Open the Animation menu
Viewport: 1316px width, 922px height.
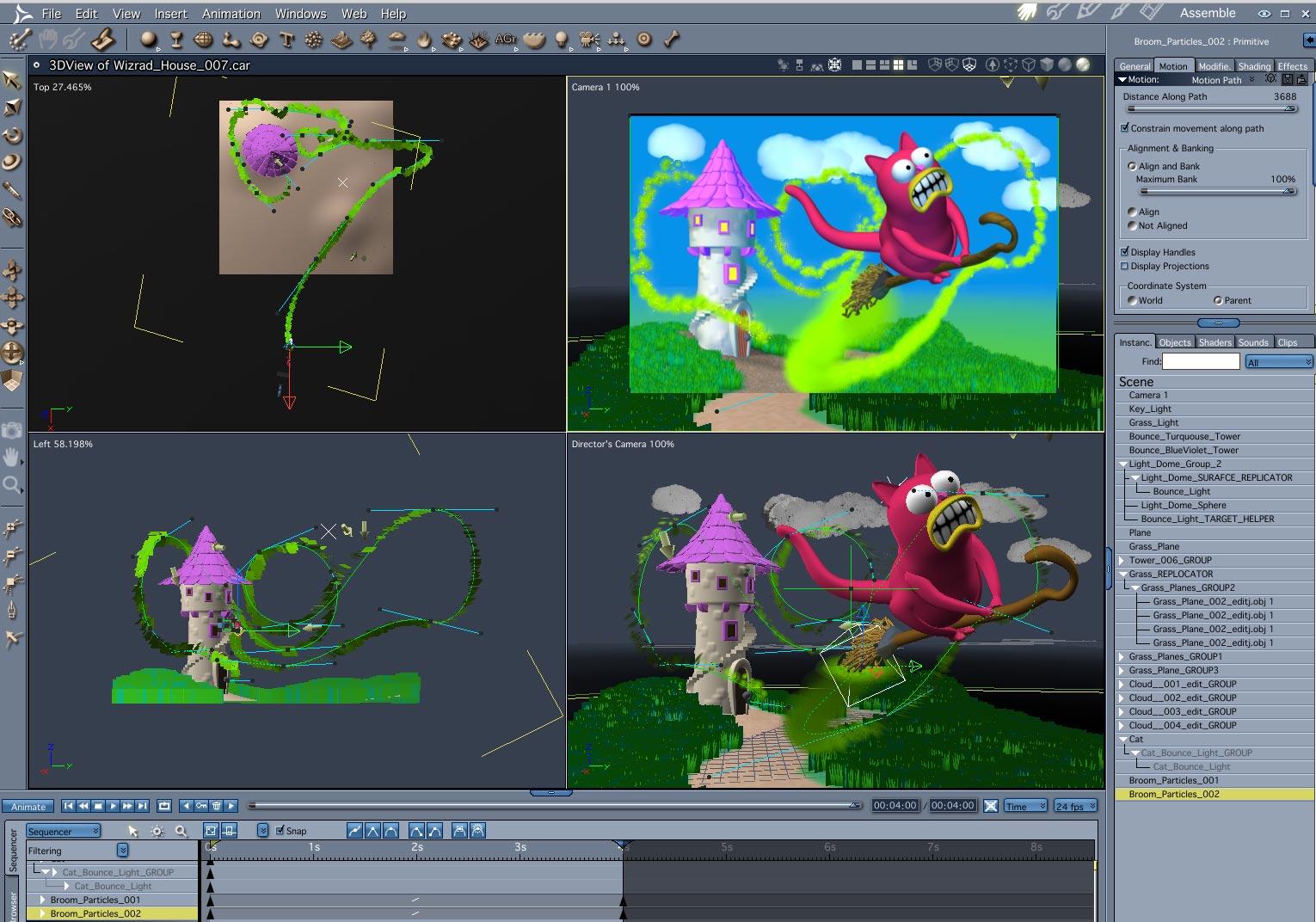pos(231,14)
